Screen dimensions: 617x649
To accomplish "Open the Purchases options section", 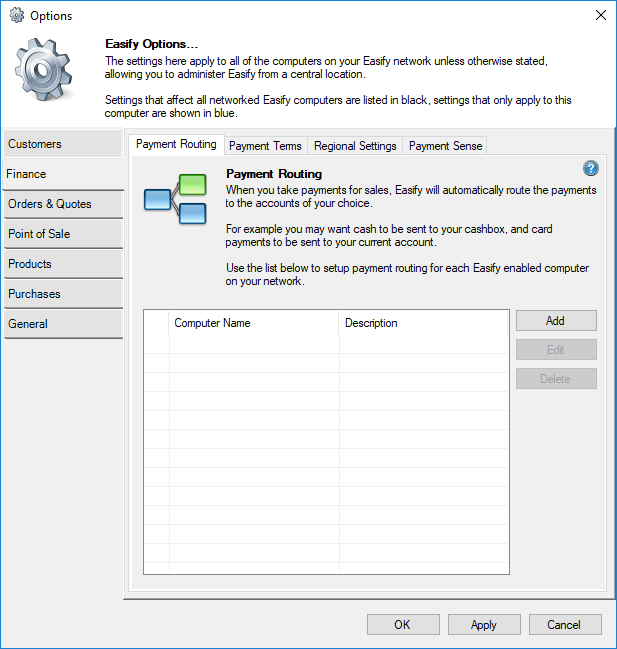I will coord(63,294).
